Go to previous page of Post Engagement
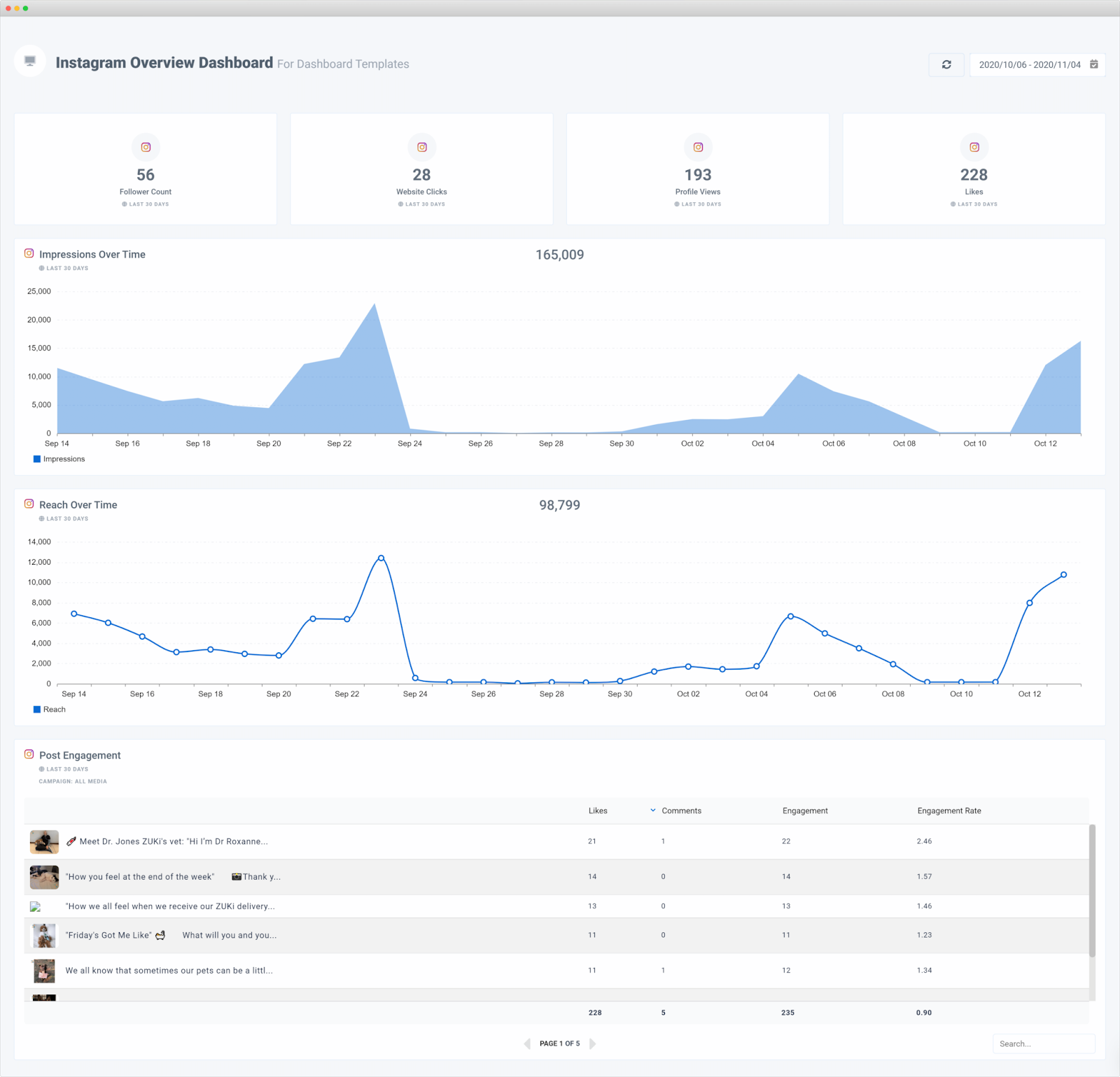1120x1077 pixels. [x=527, y=1043]
